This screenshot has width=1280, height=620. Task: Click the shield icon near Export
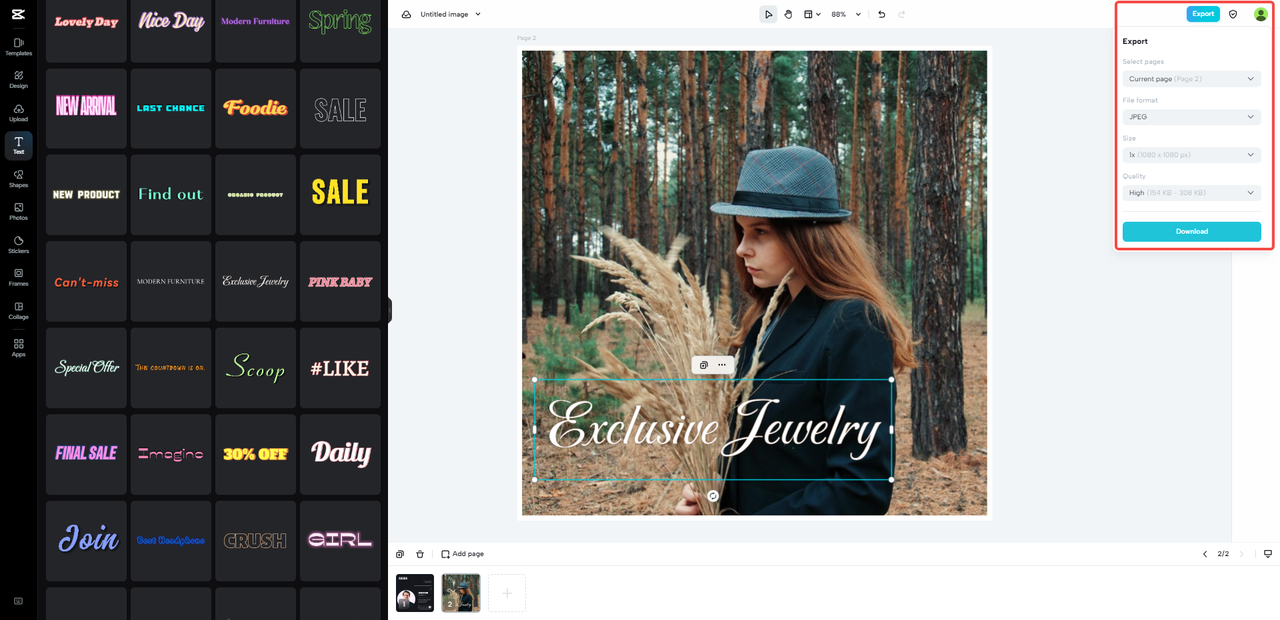pyautogui.click(x=1233, y=14)
